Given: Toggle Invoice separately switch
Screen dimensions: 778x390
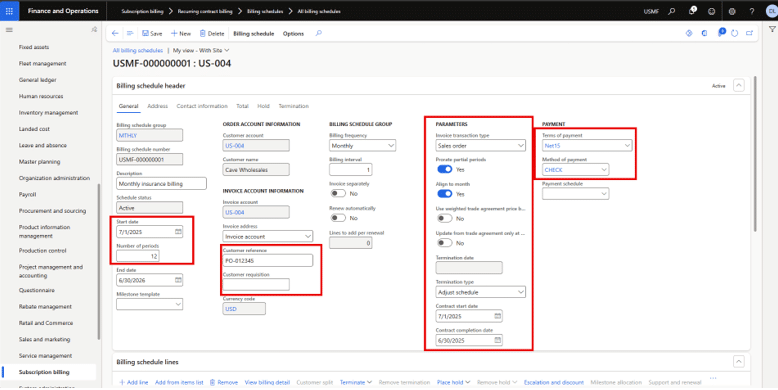Looking at the screenshot, I should click(338, 194).
